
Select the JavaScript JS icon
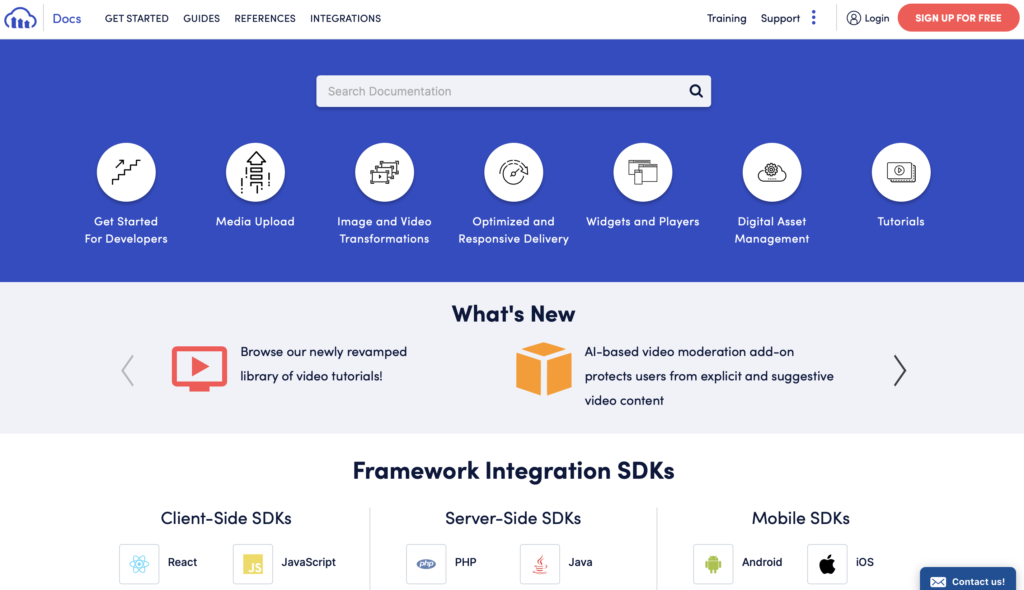tap(253, 563)
